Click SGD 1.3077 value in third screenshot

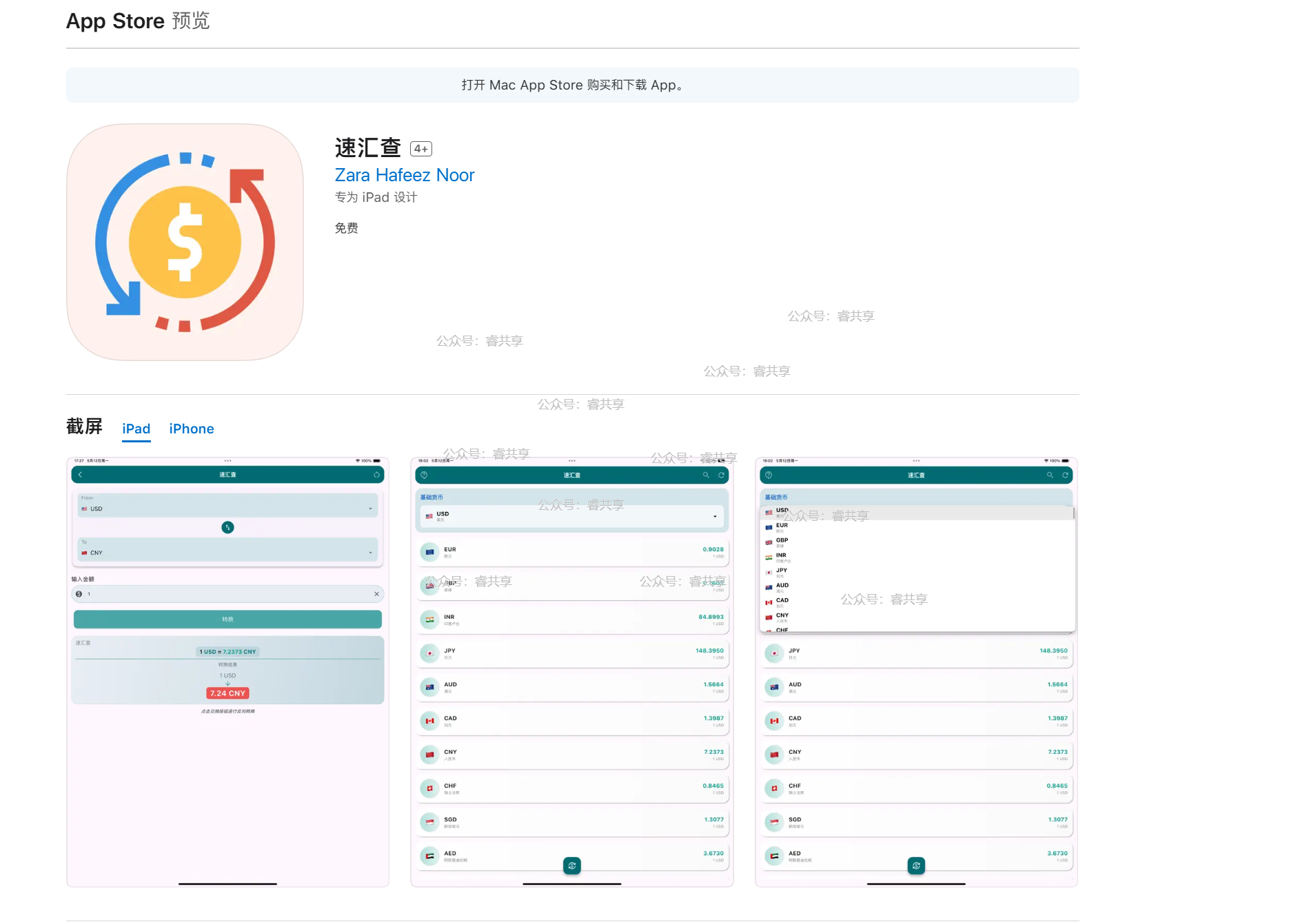(1058, 819)
